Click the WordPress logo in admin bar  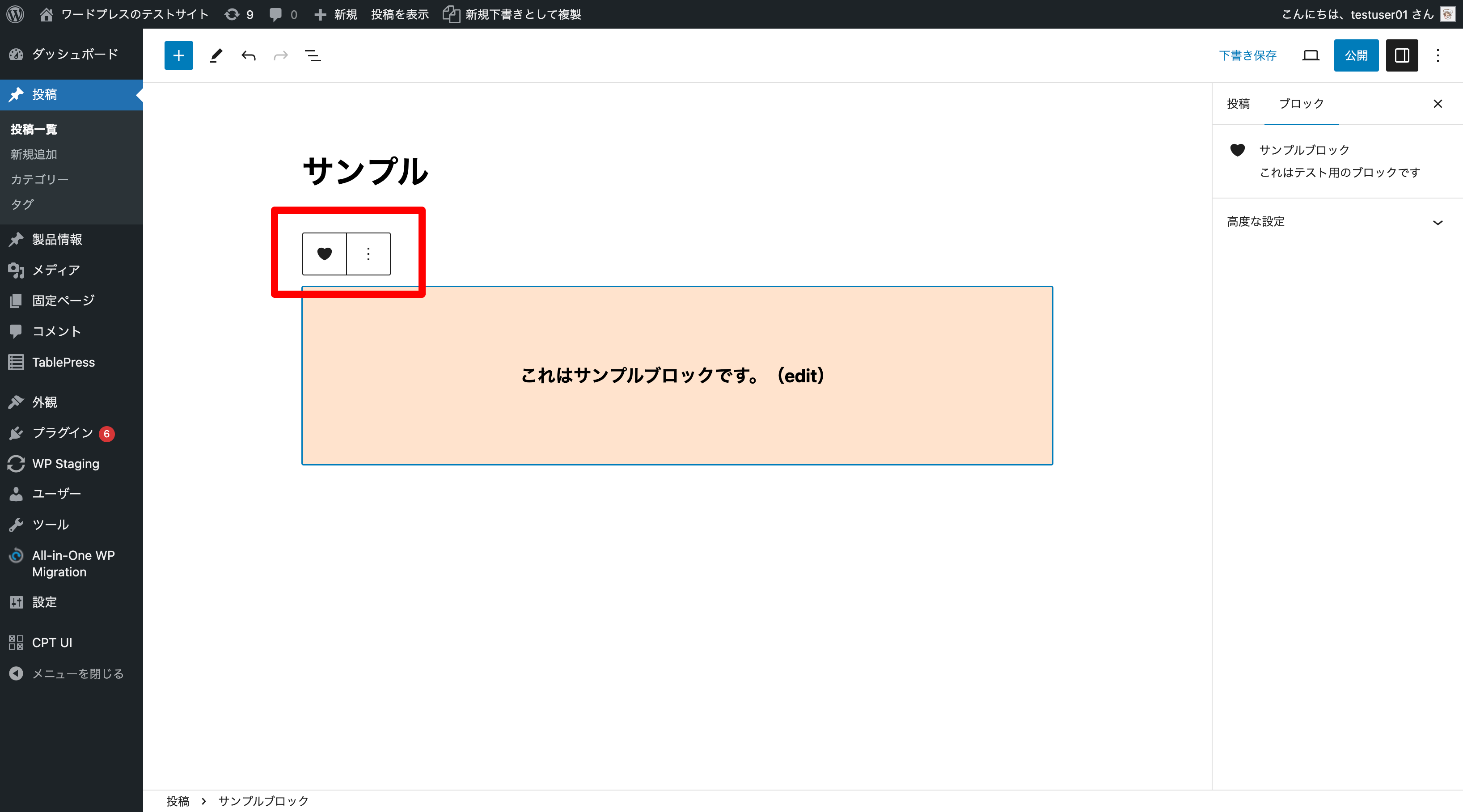coord(15,14)
